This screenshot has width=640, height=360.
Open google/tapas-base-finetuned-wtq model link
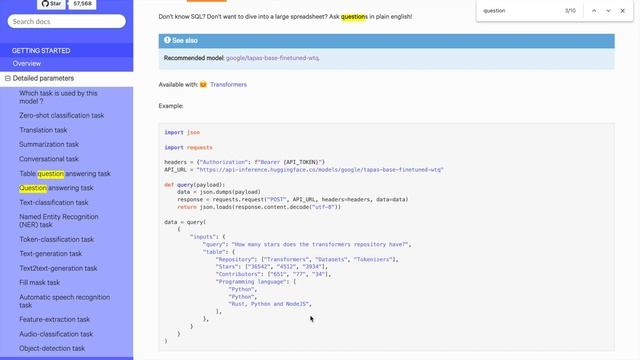click(272, 58)
